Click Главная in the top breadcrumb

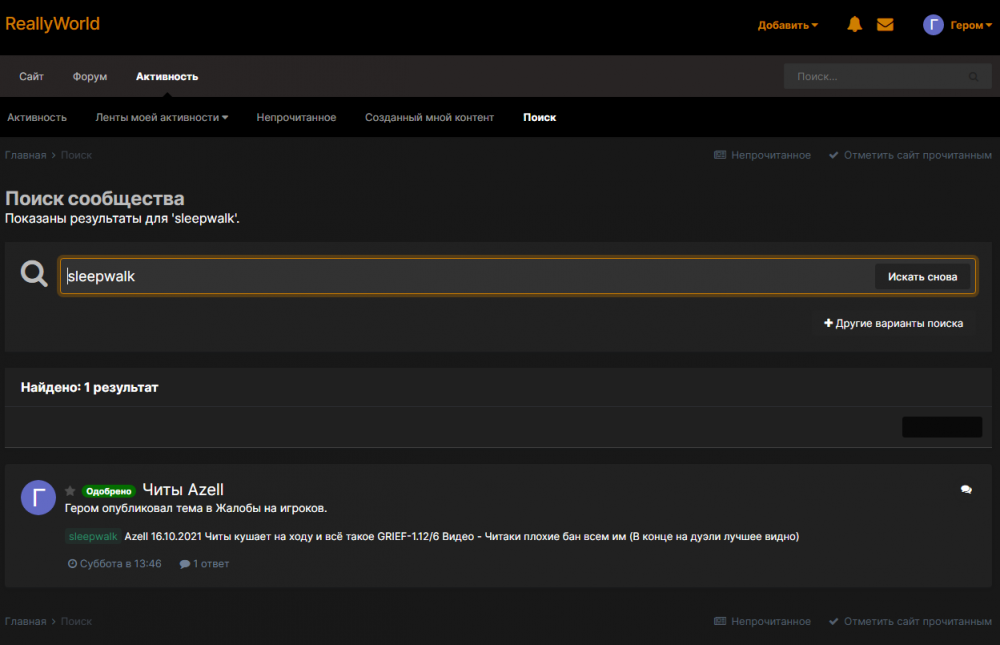26,155
